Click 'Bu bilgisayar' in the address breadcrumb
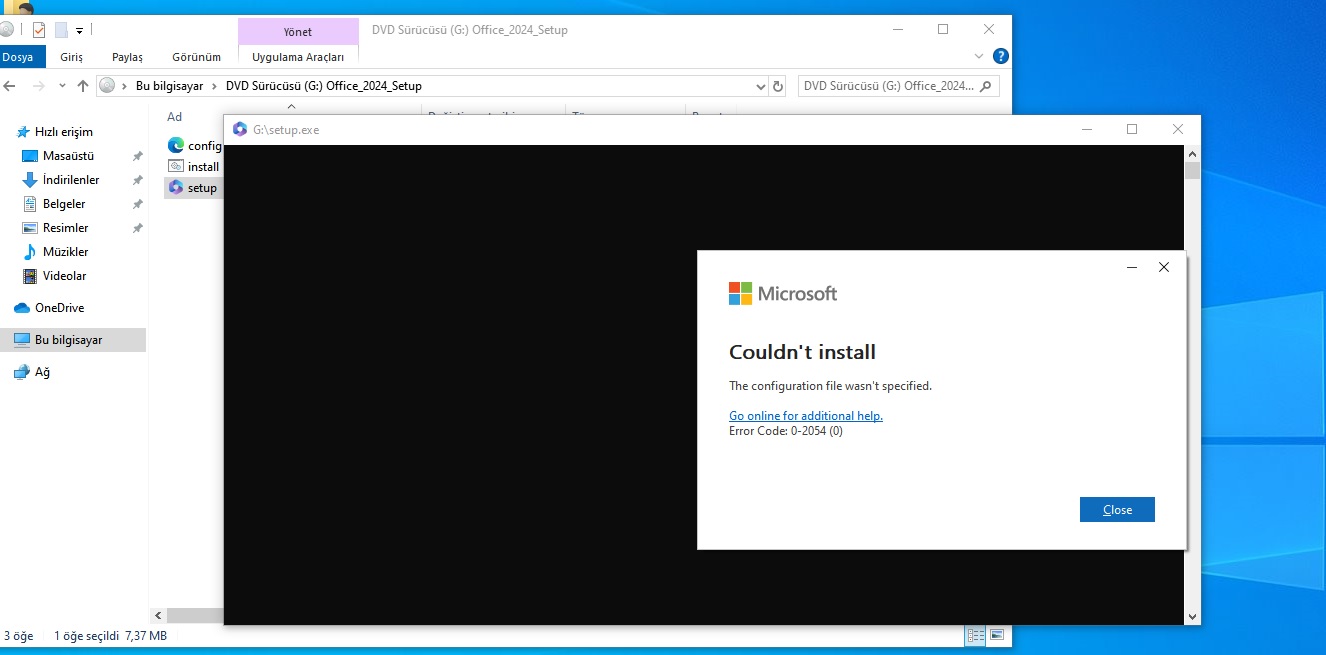 pyautogui.click(x=169, y=86)
